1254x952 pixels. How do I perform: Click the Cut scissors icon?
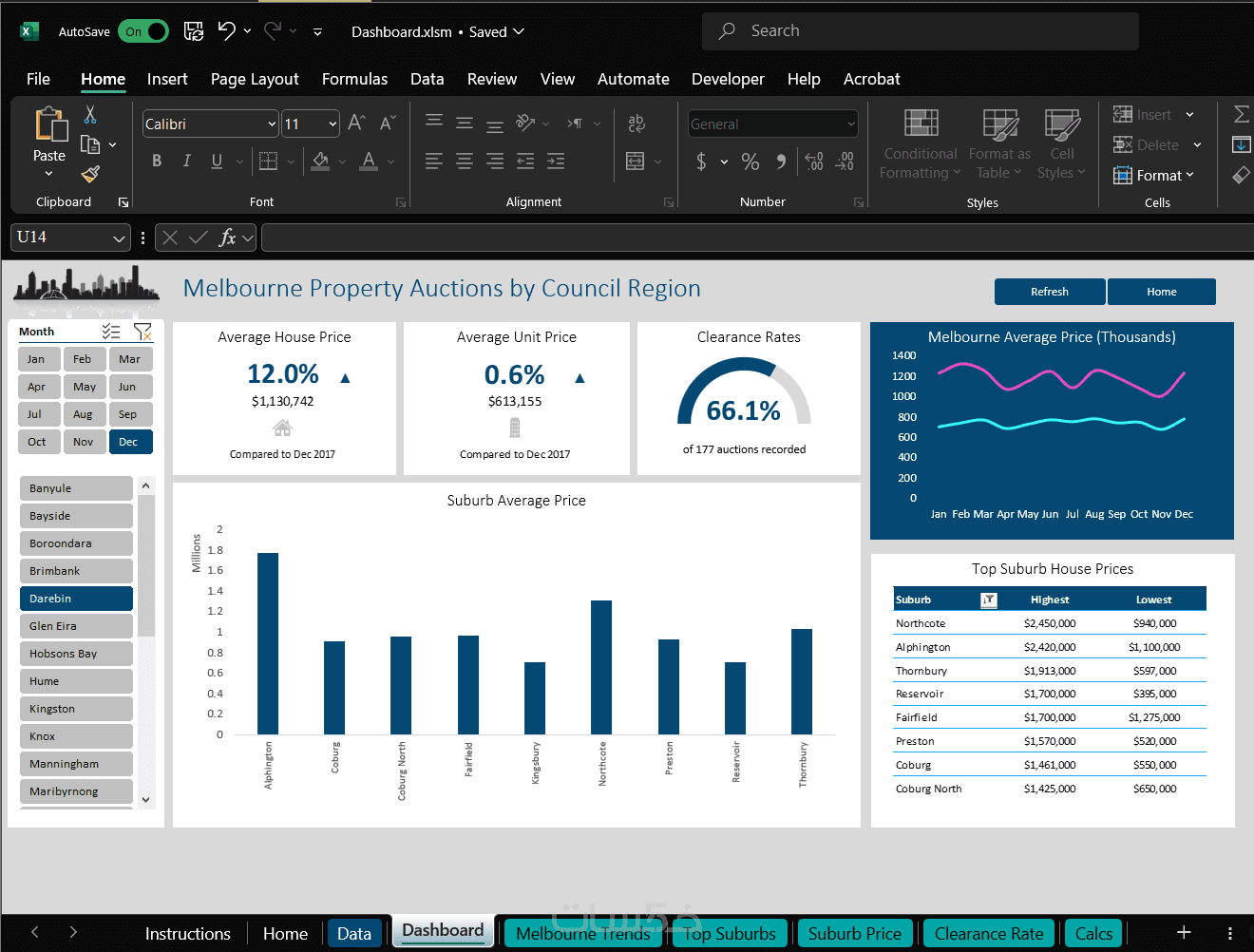pos(90,115)
